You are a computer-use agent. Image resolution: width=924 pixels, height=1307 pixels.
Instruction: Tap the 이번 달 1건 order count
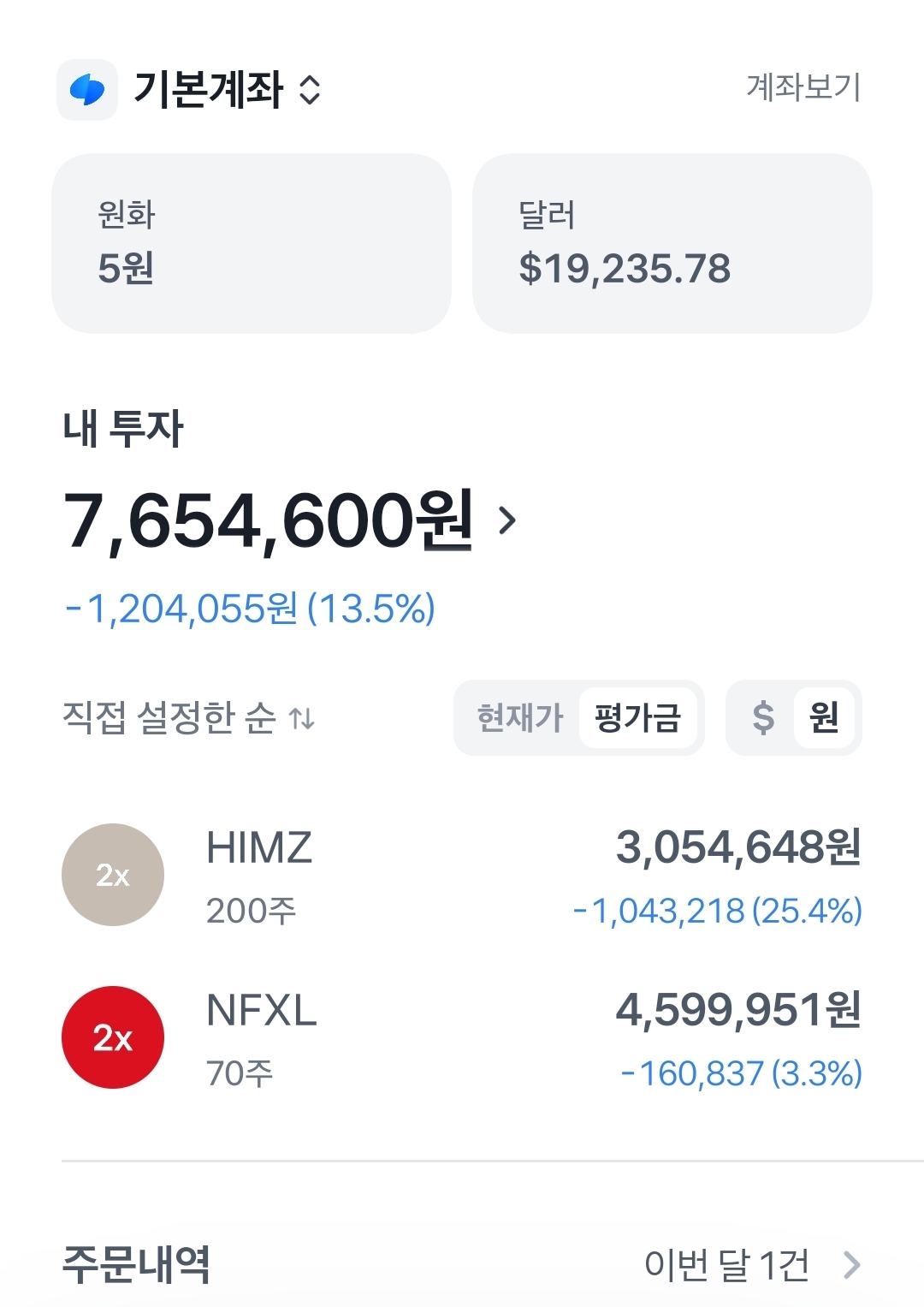pos(726,1264)
